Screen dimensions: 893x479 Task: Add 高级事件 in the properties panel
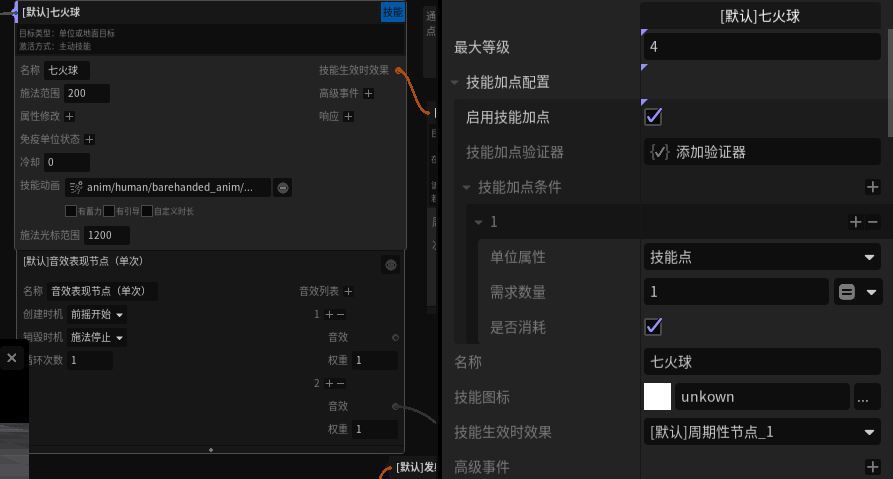click(872, 467)
